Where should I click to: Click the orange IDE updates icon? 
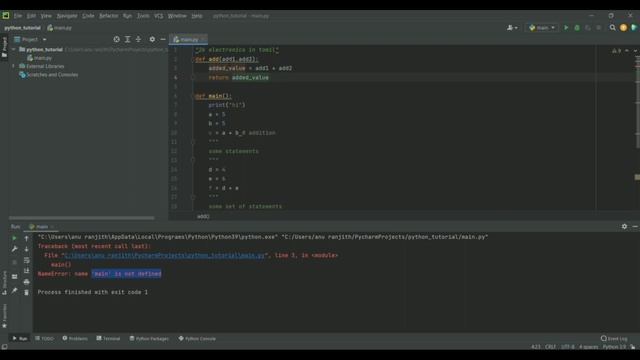coord(623,28)
